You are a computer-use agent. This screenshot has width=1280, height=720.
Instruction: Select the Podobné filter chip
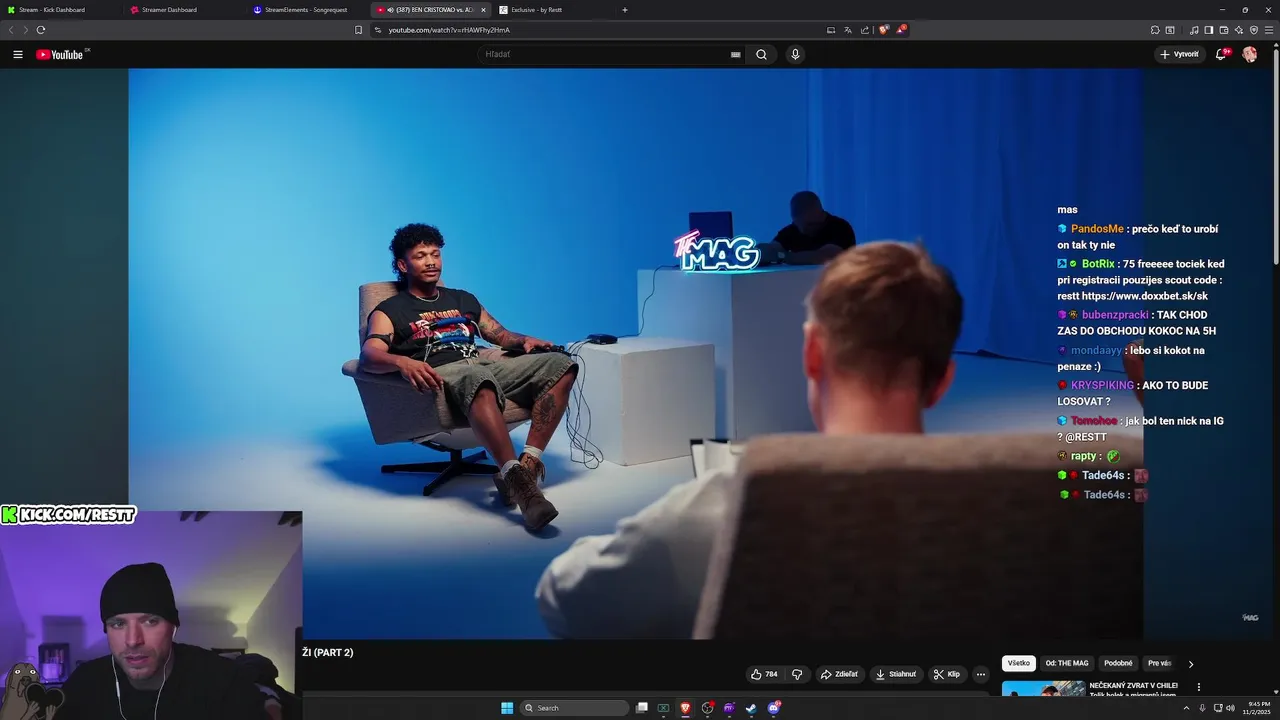[1118, 663]
